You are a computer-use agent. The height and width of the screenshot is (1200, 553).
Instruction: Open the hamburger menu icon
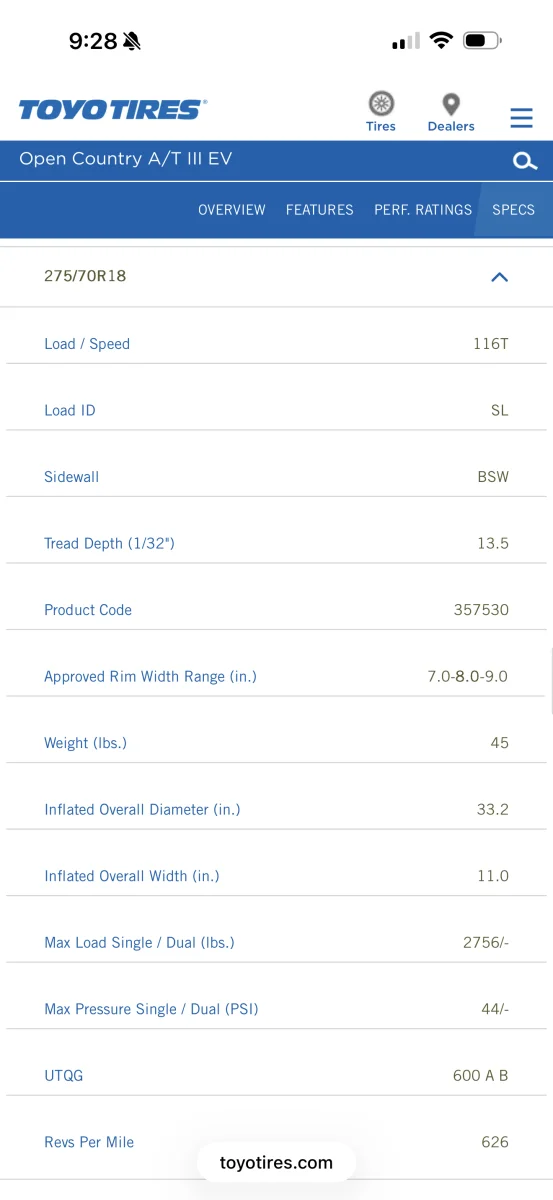[x=521, y=118]
